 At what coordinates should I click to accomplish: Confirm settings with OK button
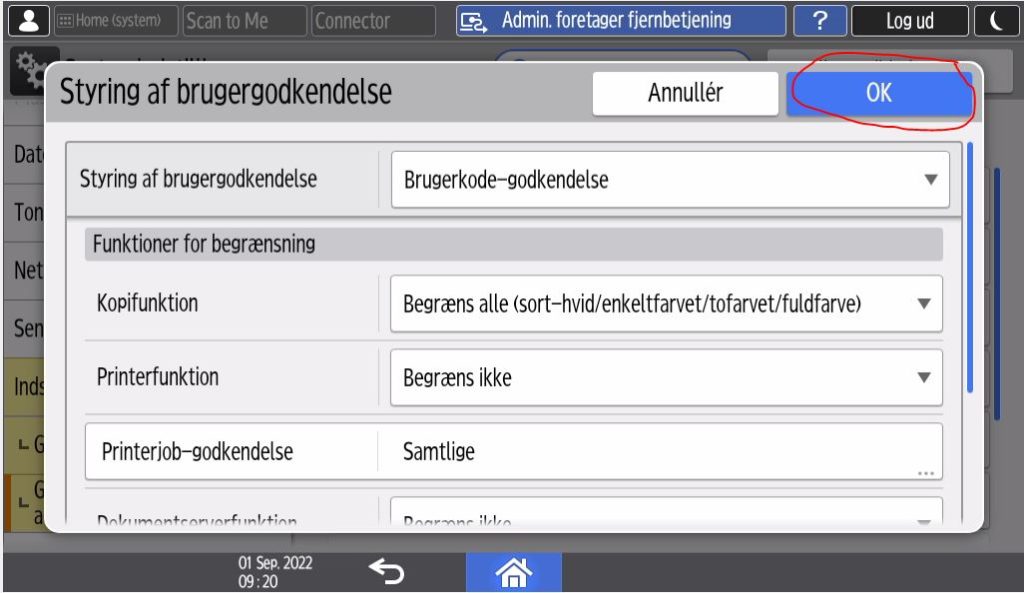(x=878, y=93)
